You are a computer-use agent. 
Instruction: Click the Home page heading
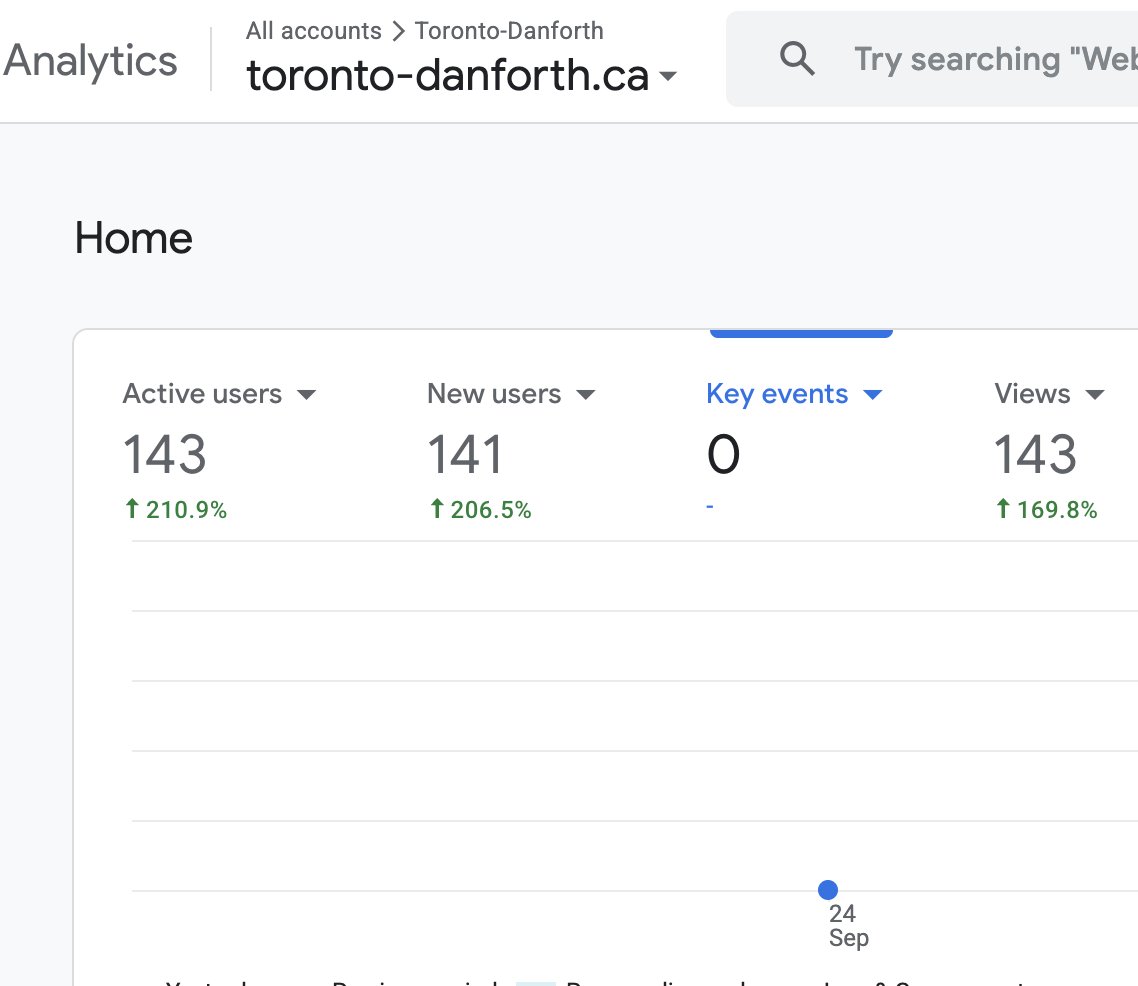point(134,238)
